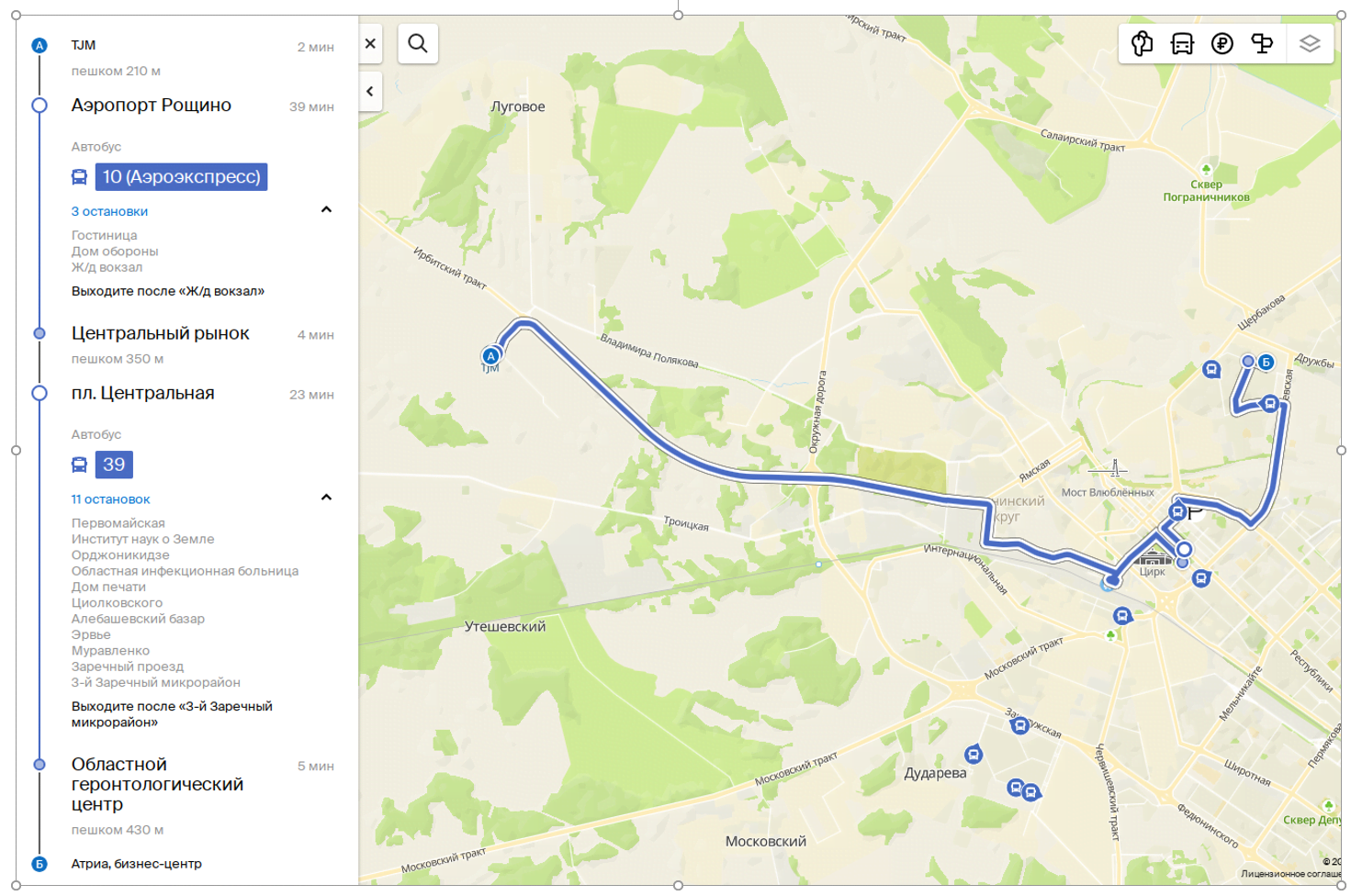
Task: Click the ruble coin icon
Action: 1222,44
